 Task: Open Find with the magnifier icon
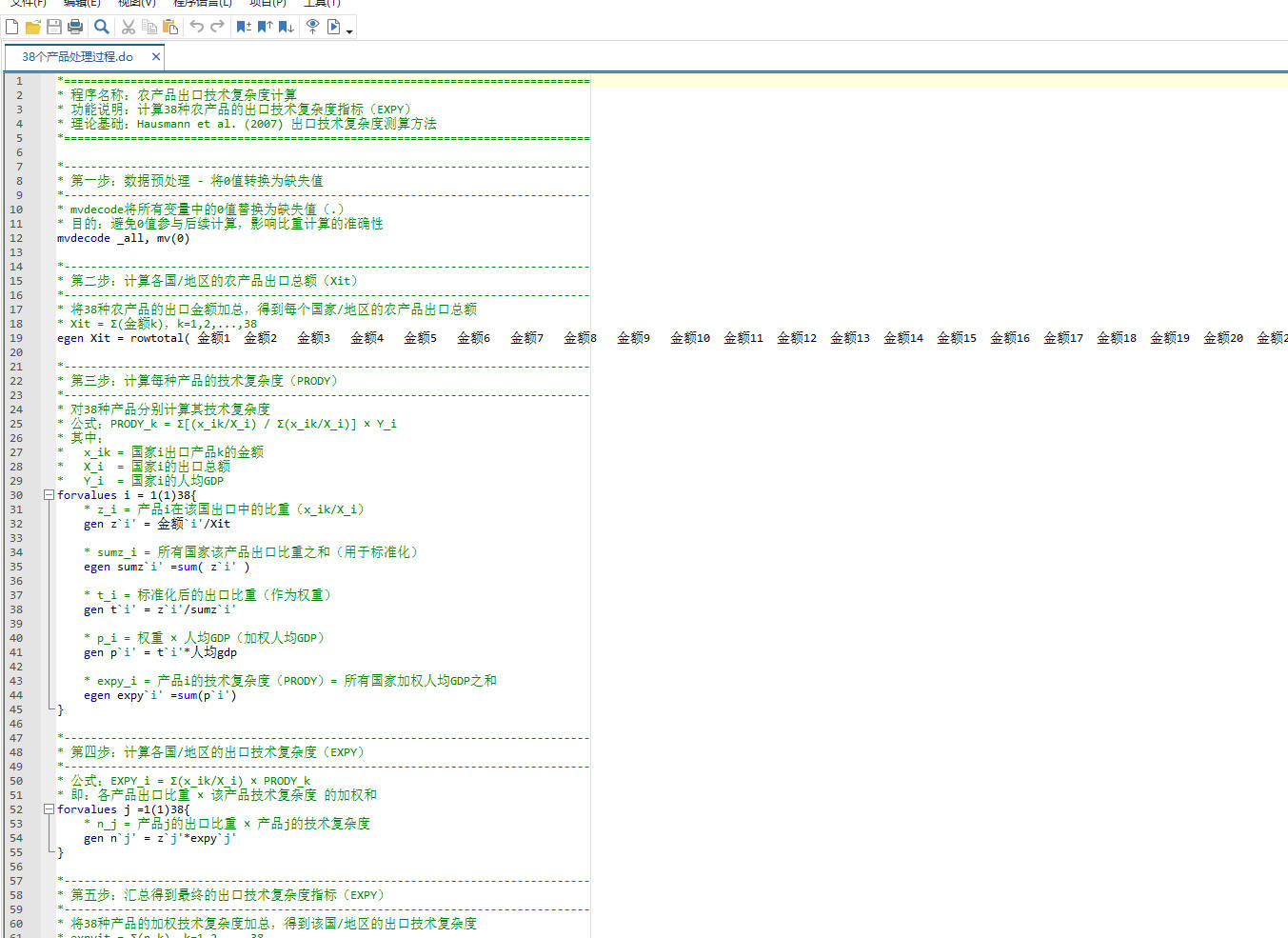tap(102, 27)
